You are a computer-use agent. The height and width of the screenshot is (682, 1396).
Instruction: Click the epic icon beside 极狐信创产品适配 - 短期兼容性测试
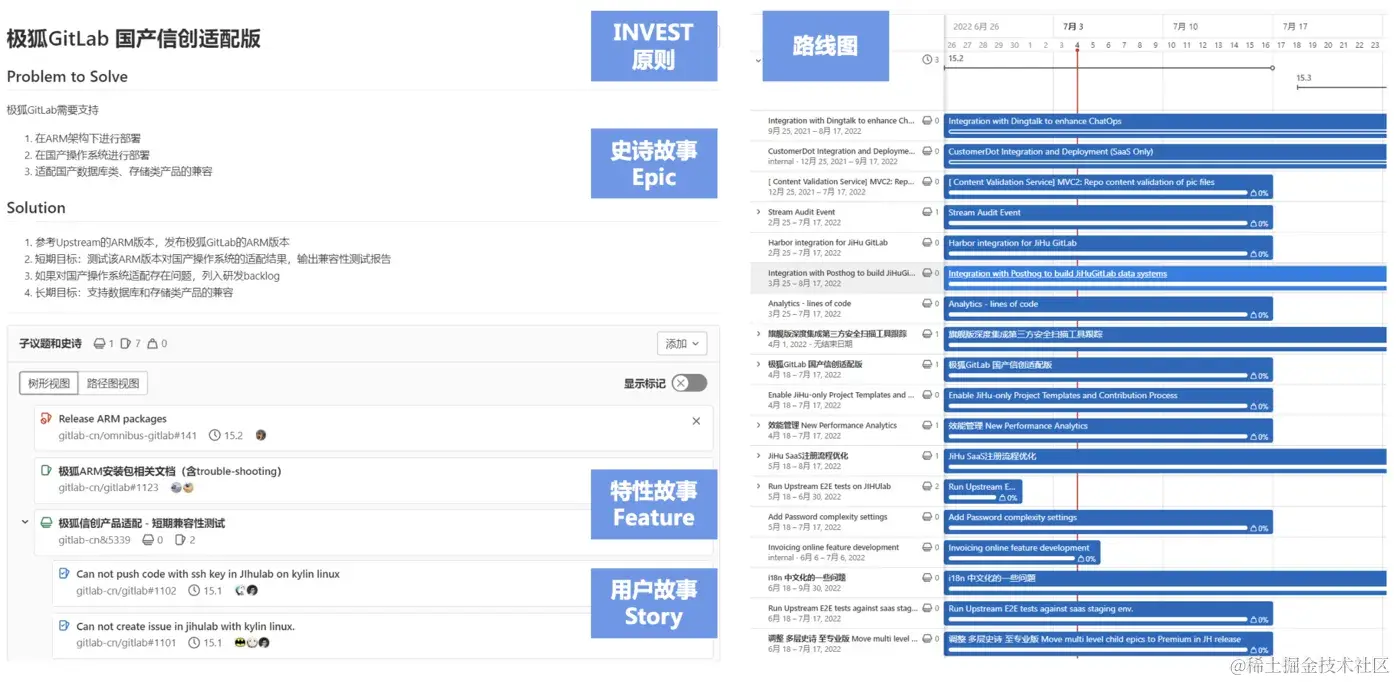[45, 523]
